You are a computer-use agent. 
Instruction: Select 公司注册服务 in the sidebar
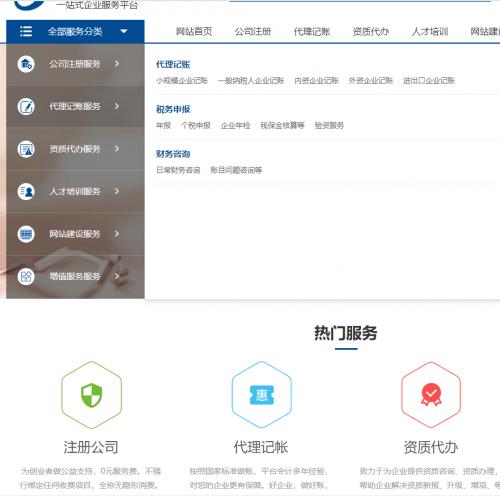pos(75,64)
